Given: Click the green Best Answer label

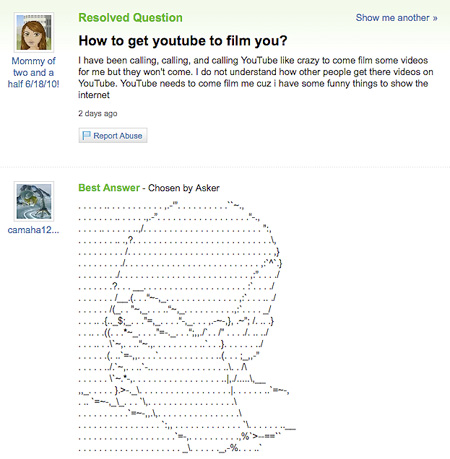Looking at the screenshot, I should pos(109,188).
